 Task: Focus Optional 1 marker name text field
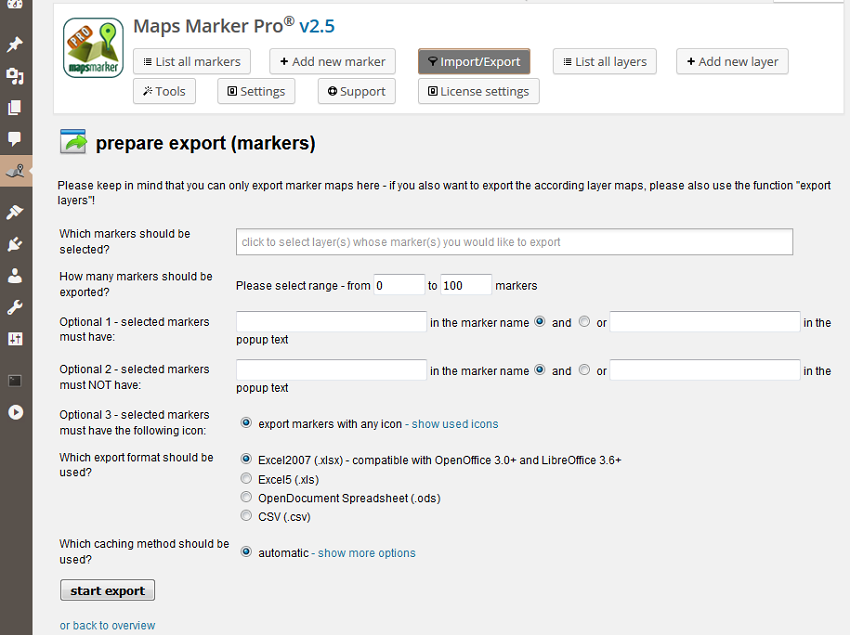coord(331,322)
